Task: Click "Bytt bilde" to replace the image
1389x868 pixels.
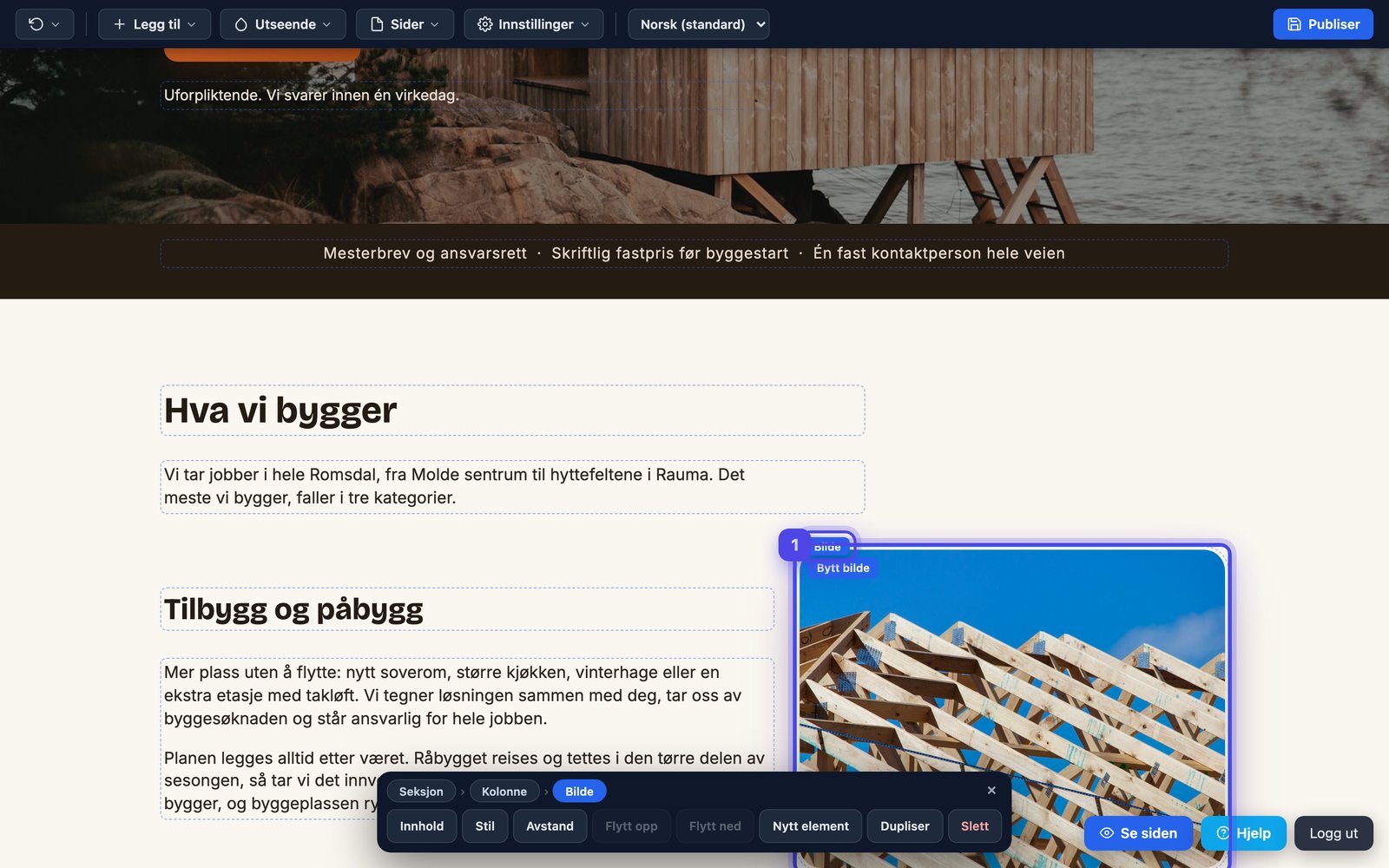Action: 843,569
